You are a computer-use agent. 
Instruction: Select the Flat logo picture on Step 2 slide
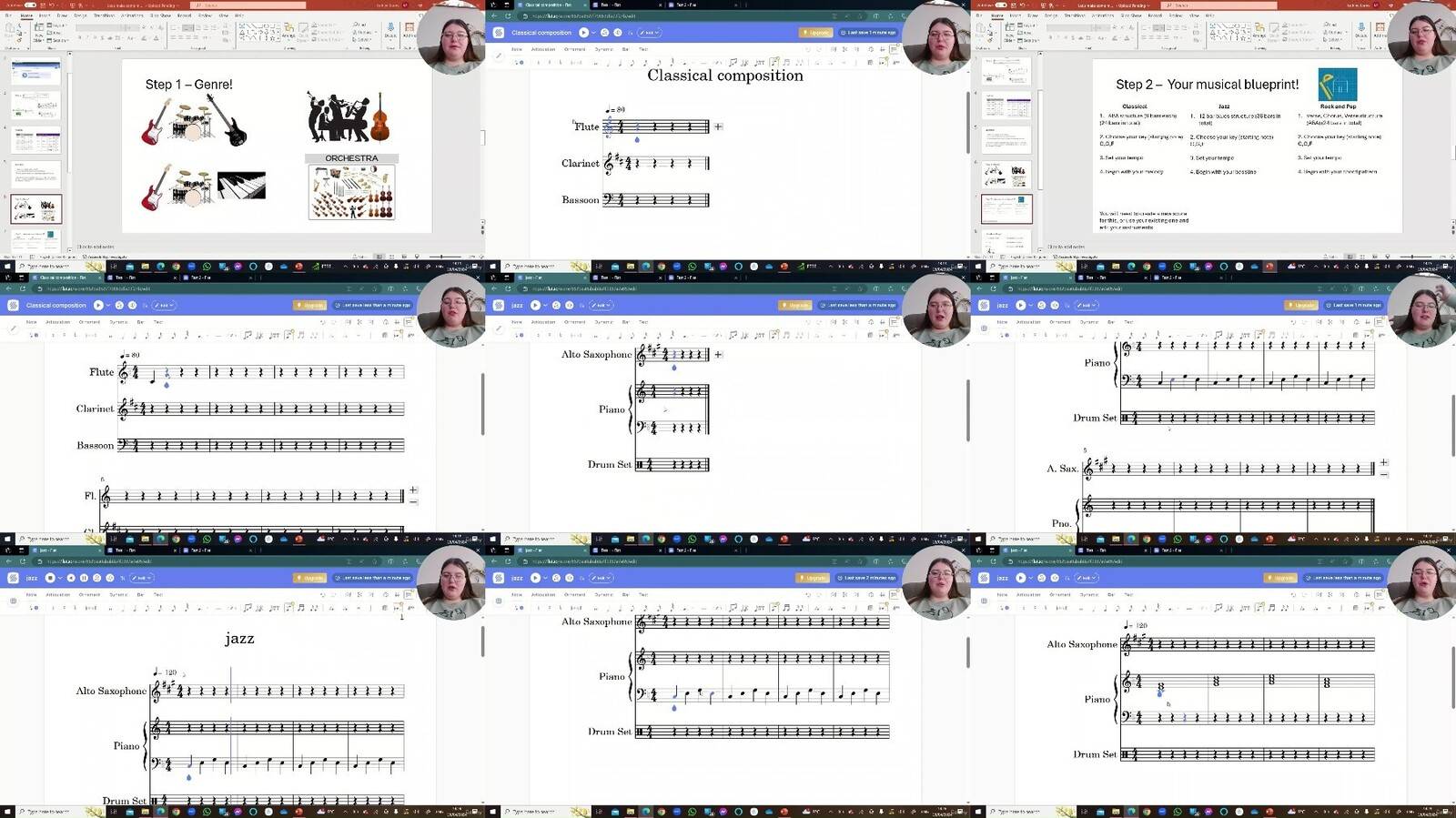coord(1338,85)
